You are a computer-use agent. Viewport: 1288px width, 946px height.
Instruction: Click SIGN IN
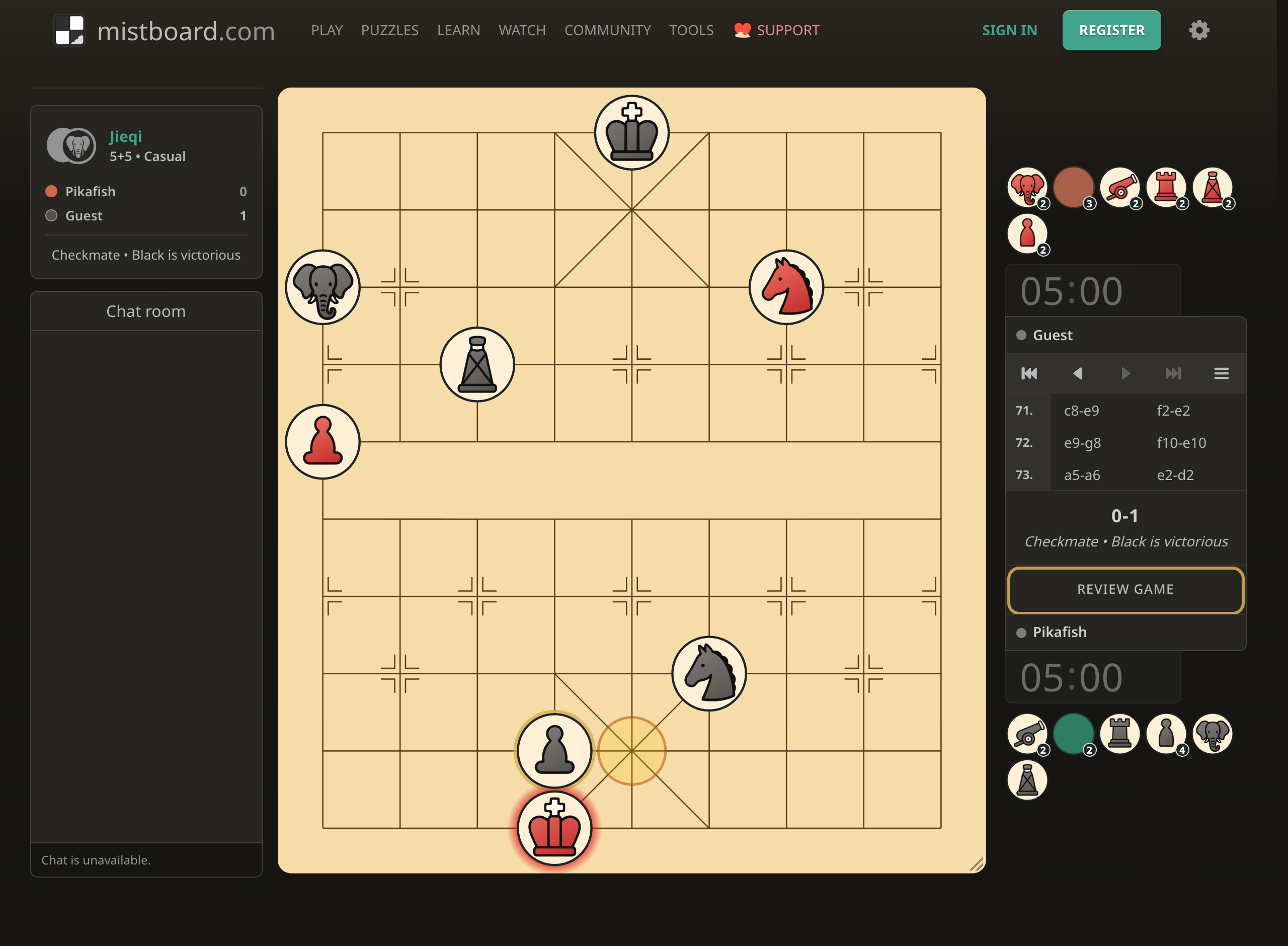click(x=1009, y=30)
